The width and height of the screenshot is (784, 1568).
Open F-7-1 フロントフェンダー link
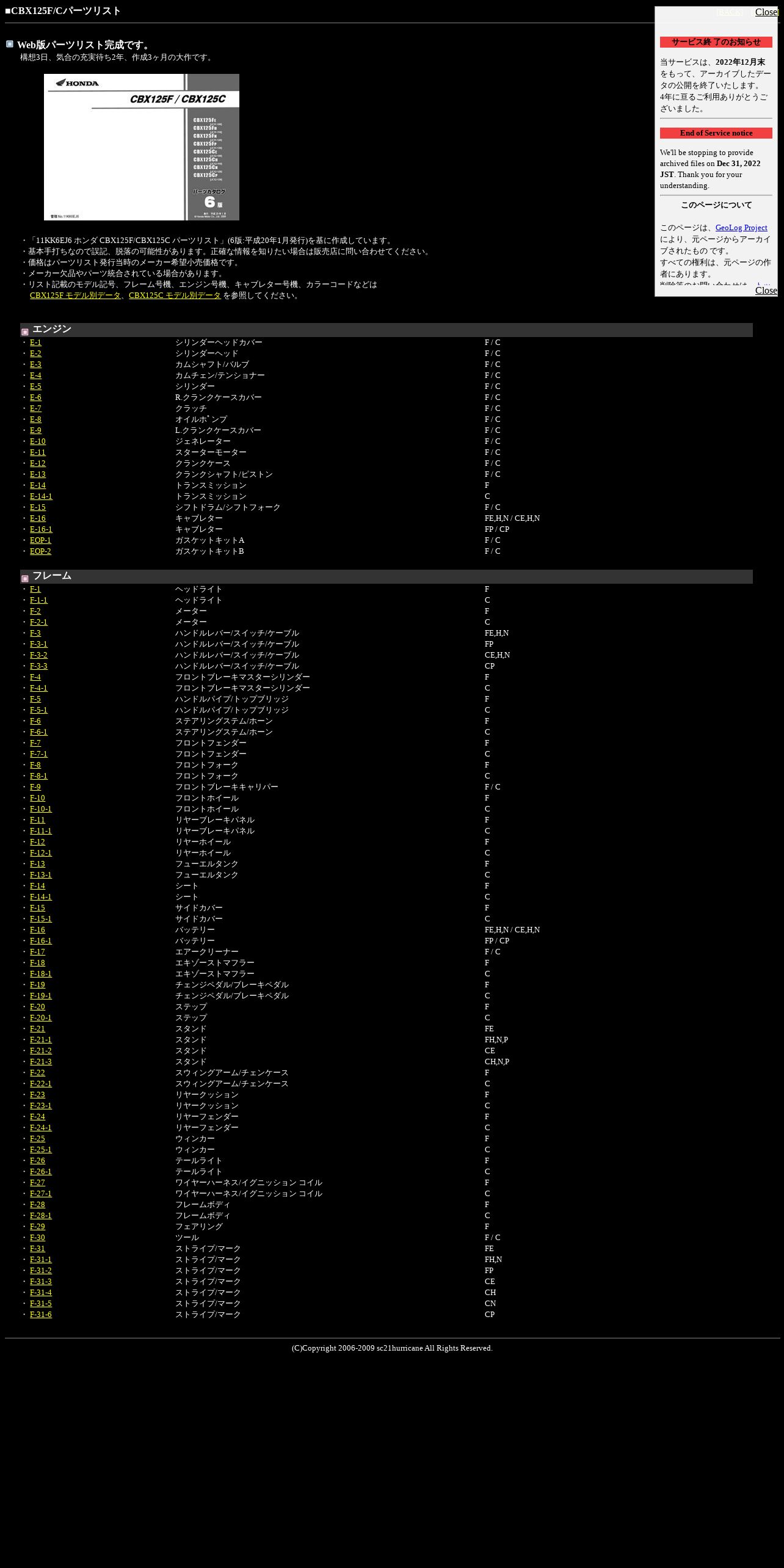point(38,754)
